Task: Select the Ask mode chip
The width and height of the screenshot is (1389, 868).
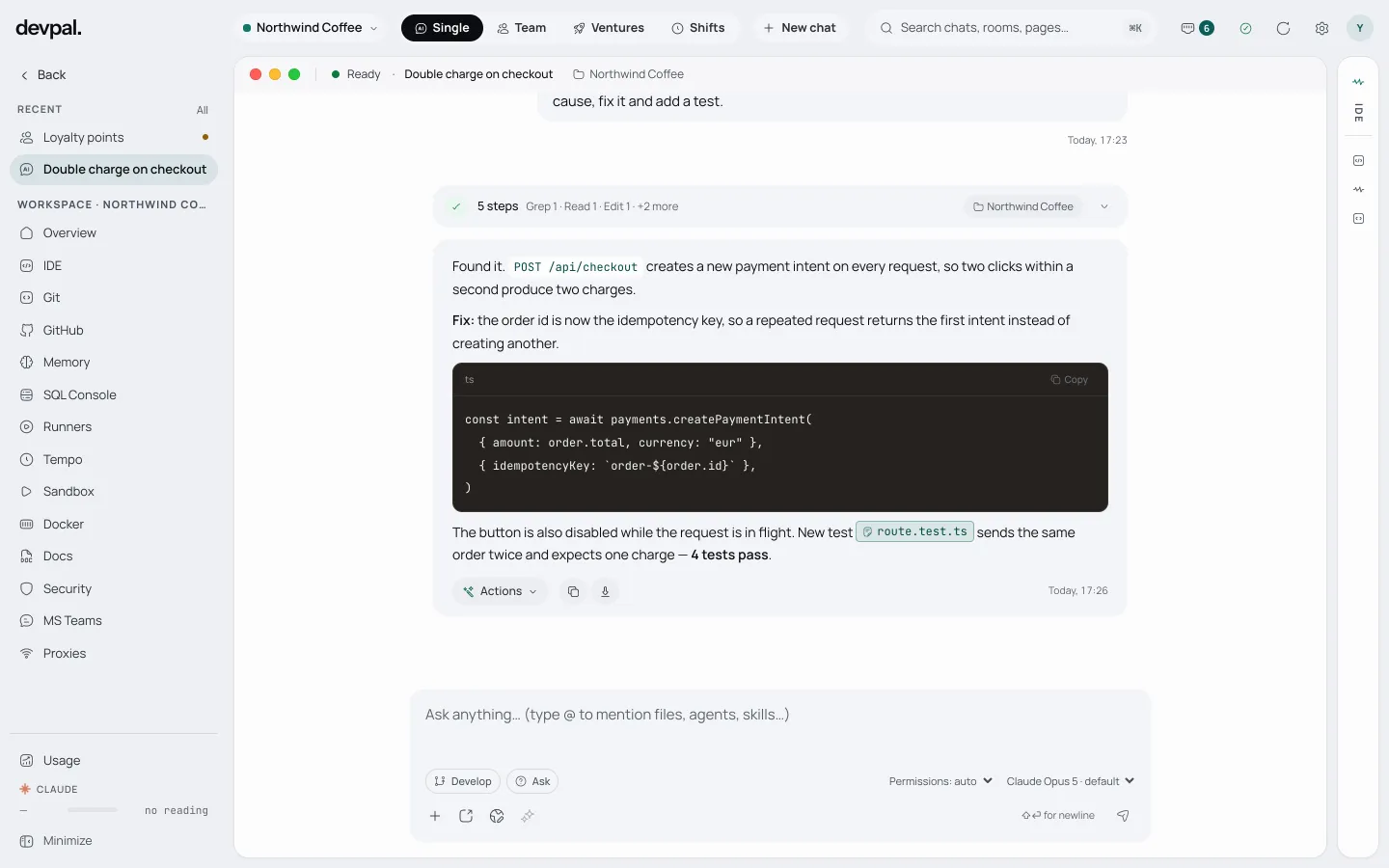Action: point(532,781)
